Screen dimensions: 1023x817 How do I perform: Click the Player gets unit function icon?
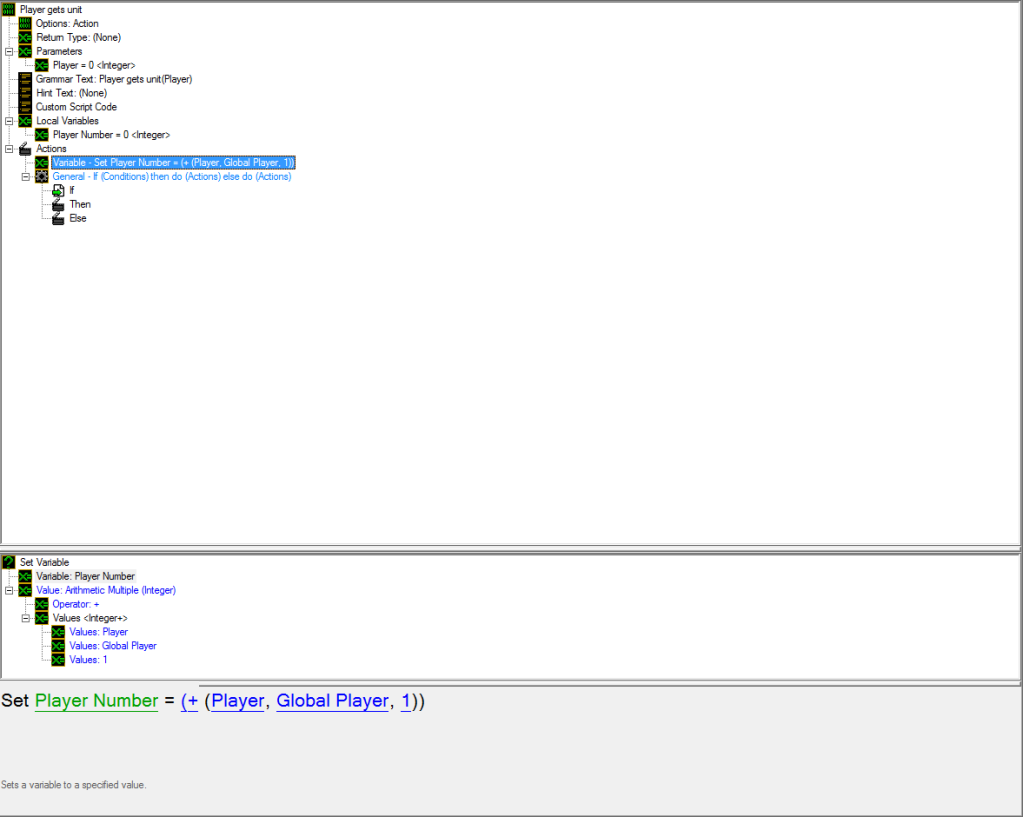pos(8,10)
